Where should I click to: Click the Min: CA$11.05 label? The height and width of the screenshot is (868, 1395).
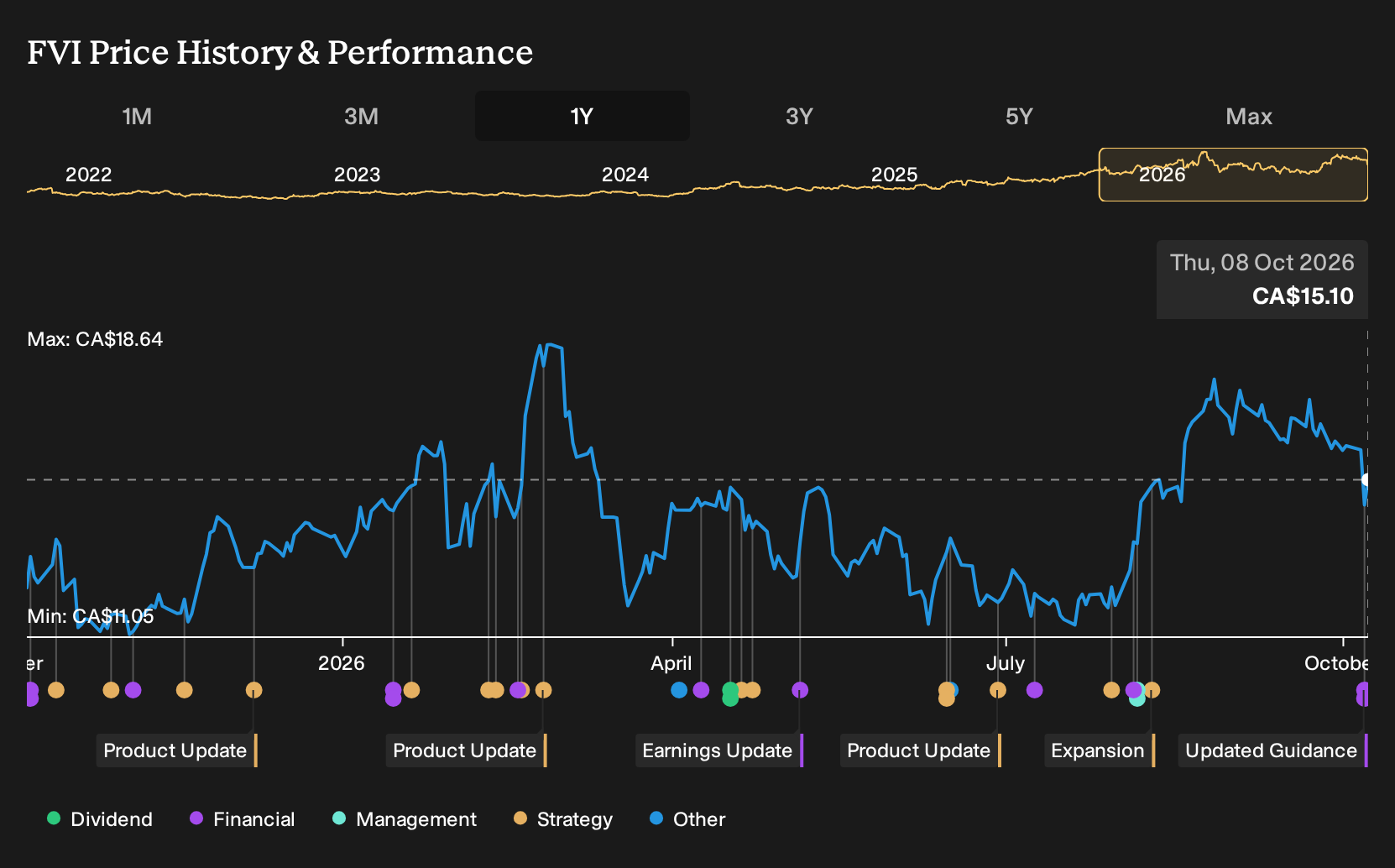coord(91,616)
